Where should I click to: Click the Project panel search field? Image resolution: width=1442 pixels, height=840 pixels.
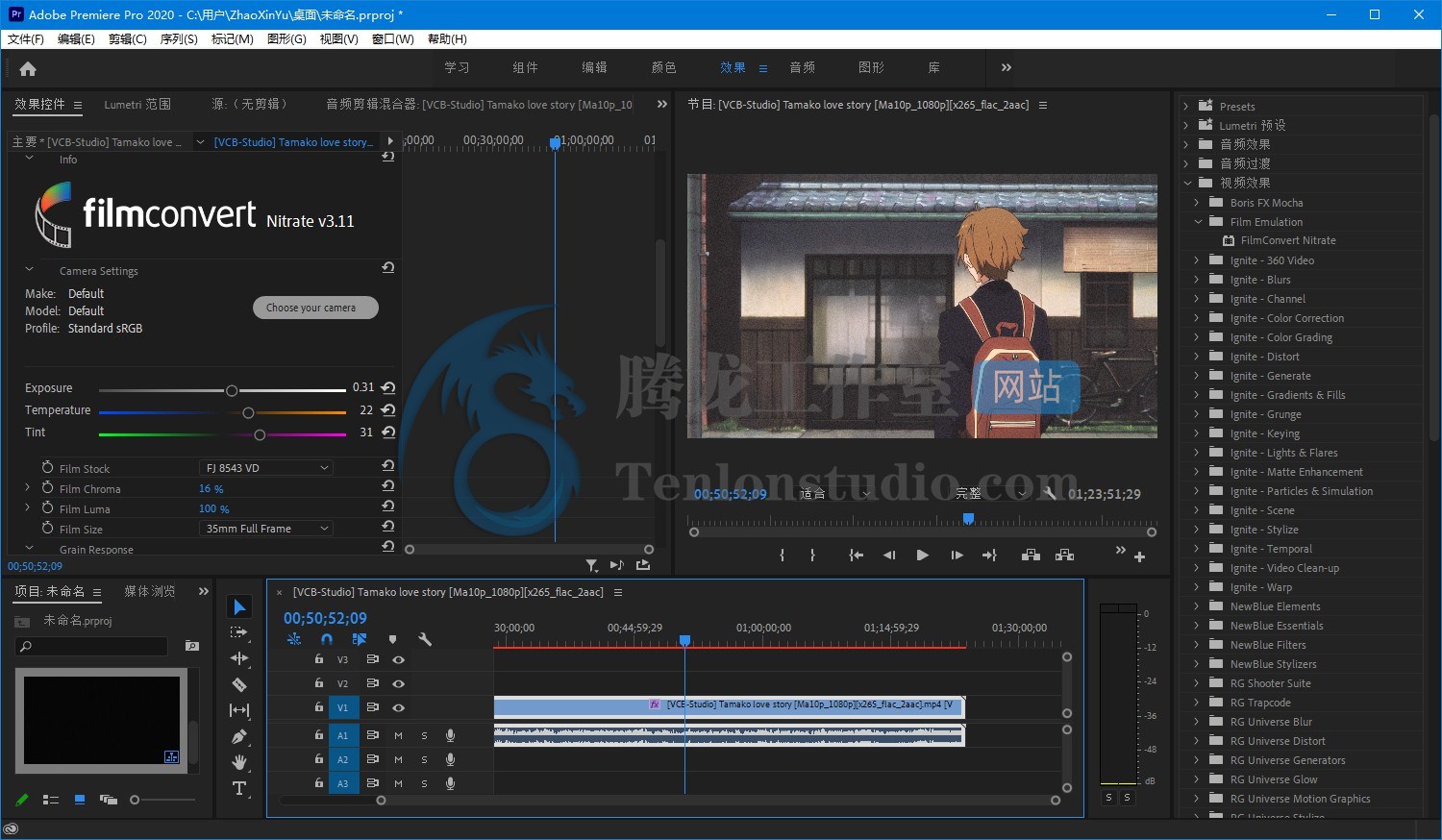click(x=91, y=646)
